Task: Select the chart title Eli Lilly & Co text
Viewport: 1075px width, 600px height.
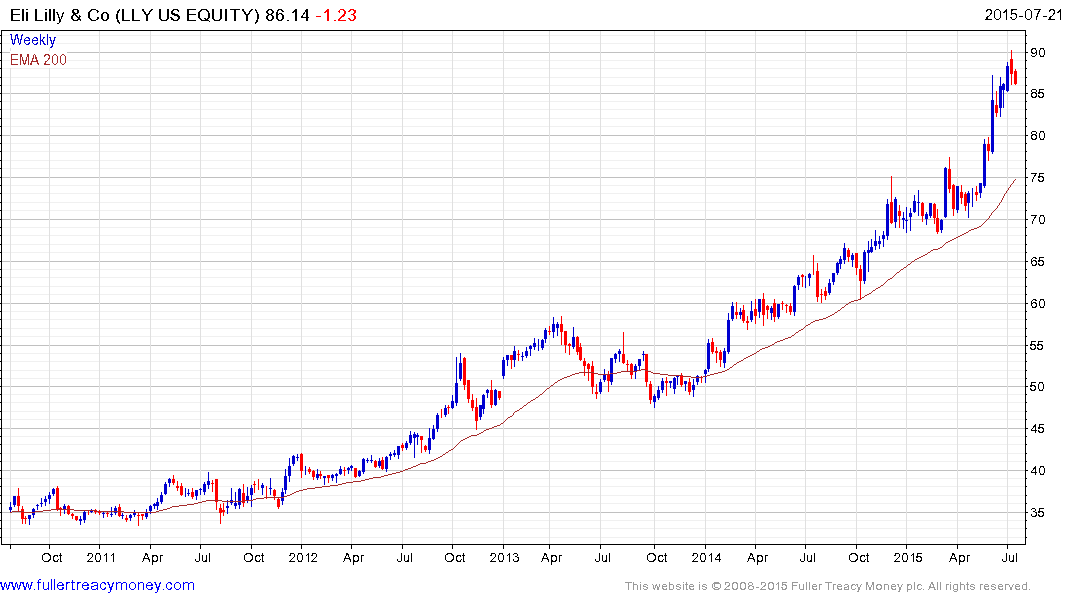Action: [x=60, y=15]
